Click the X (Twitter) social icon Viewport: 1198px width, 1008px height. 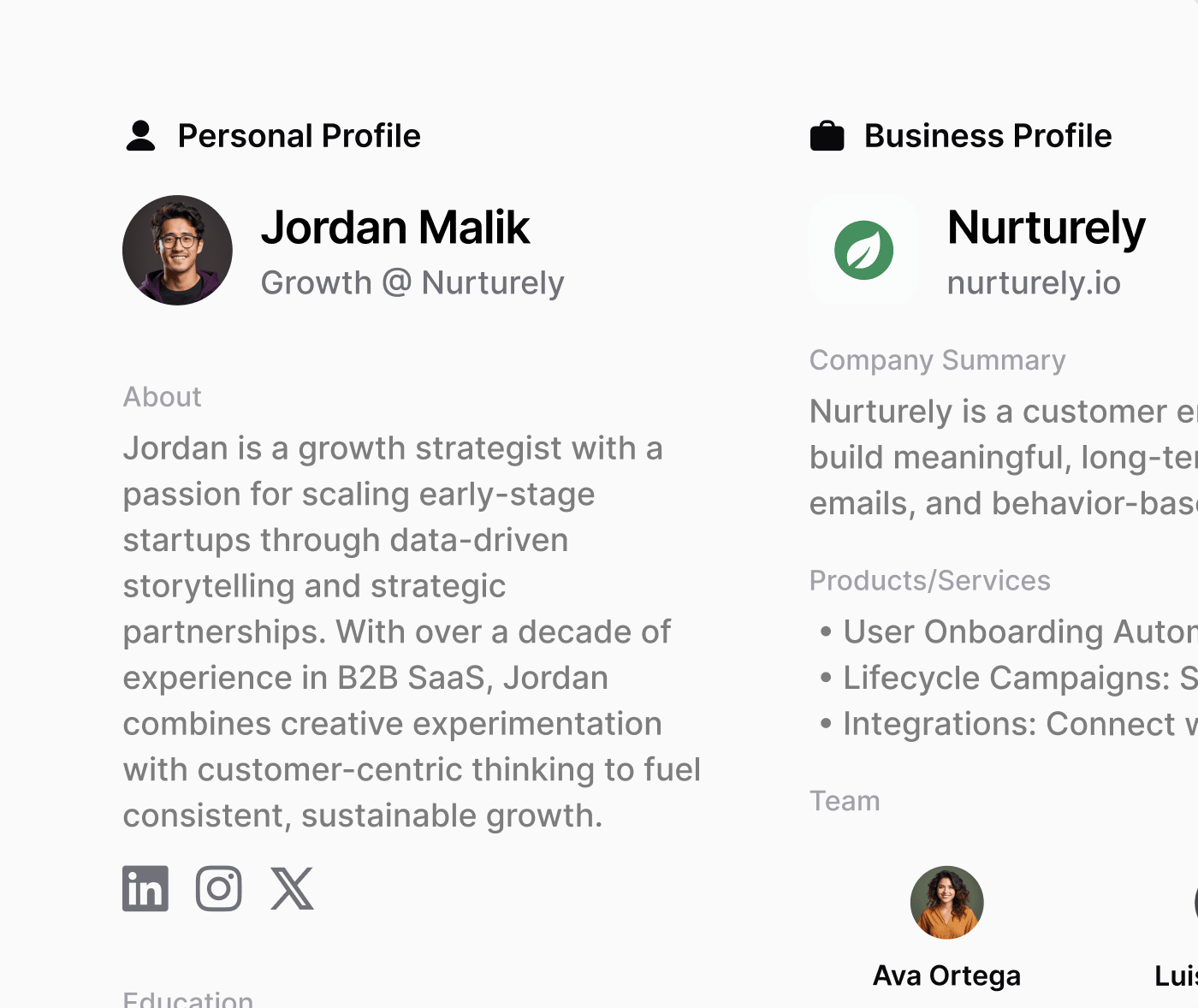tap(293, 888)
